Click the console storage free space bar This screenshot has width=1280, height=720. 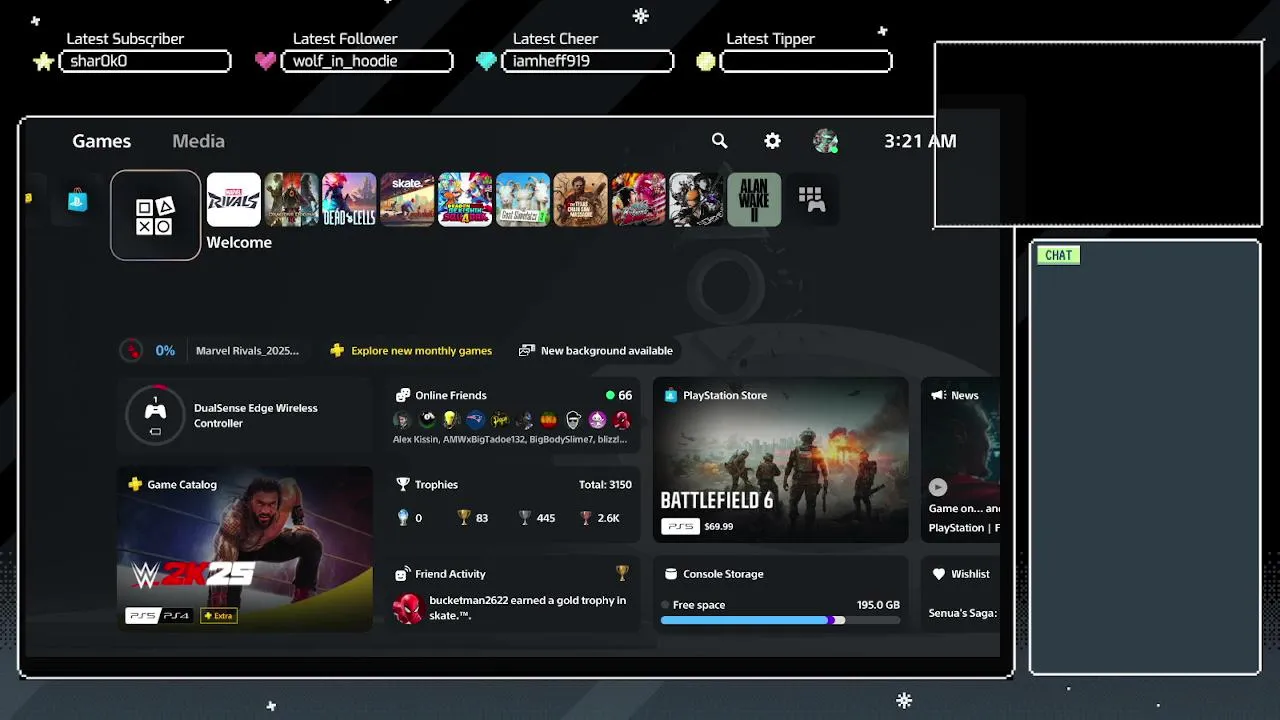tap(780, 620)
